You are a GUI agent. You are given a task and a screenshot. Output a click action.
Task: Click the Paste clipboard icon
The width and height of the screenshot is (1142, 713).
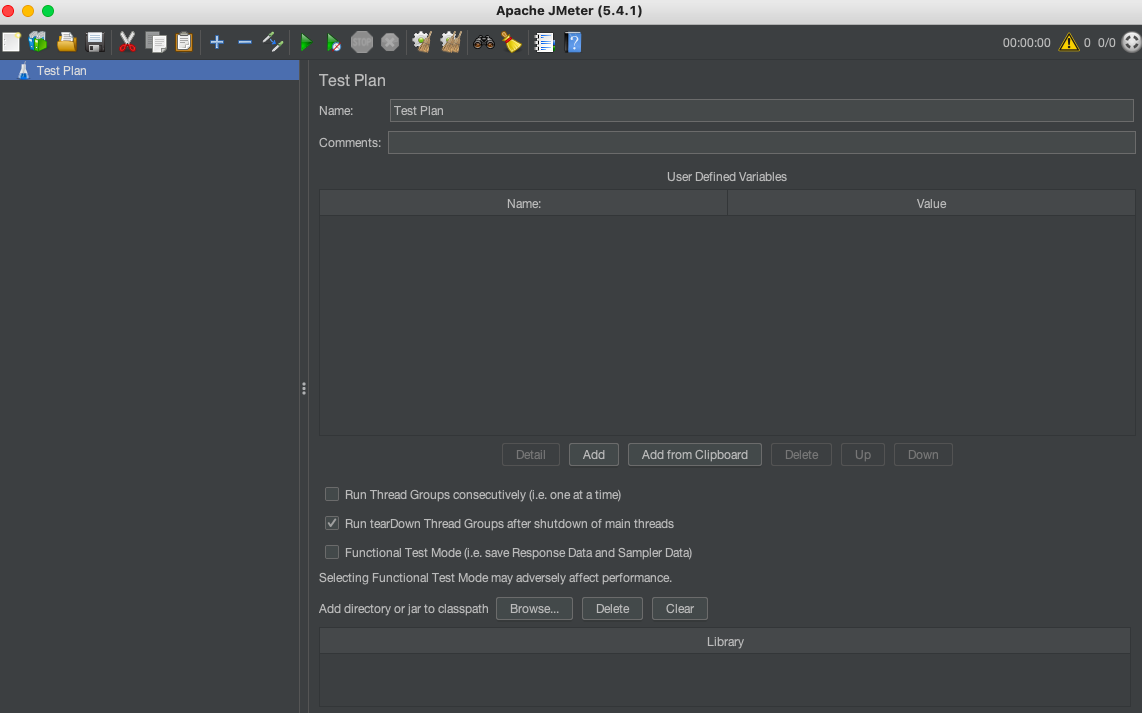(184, 42)
